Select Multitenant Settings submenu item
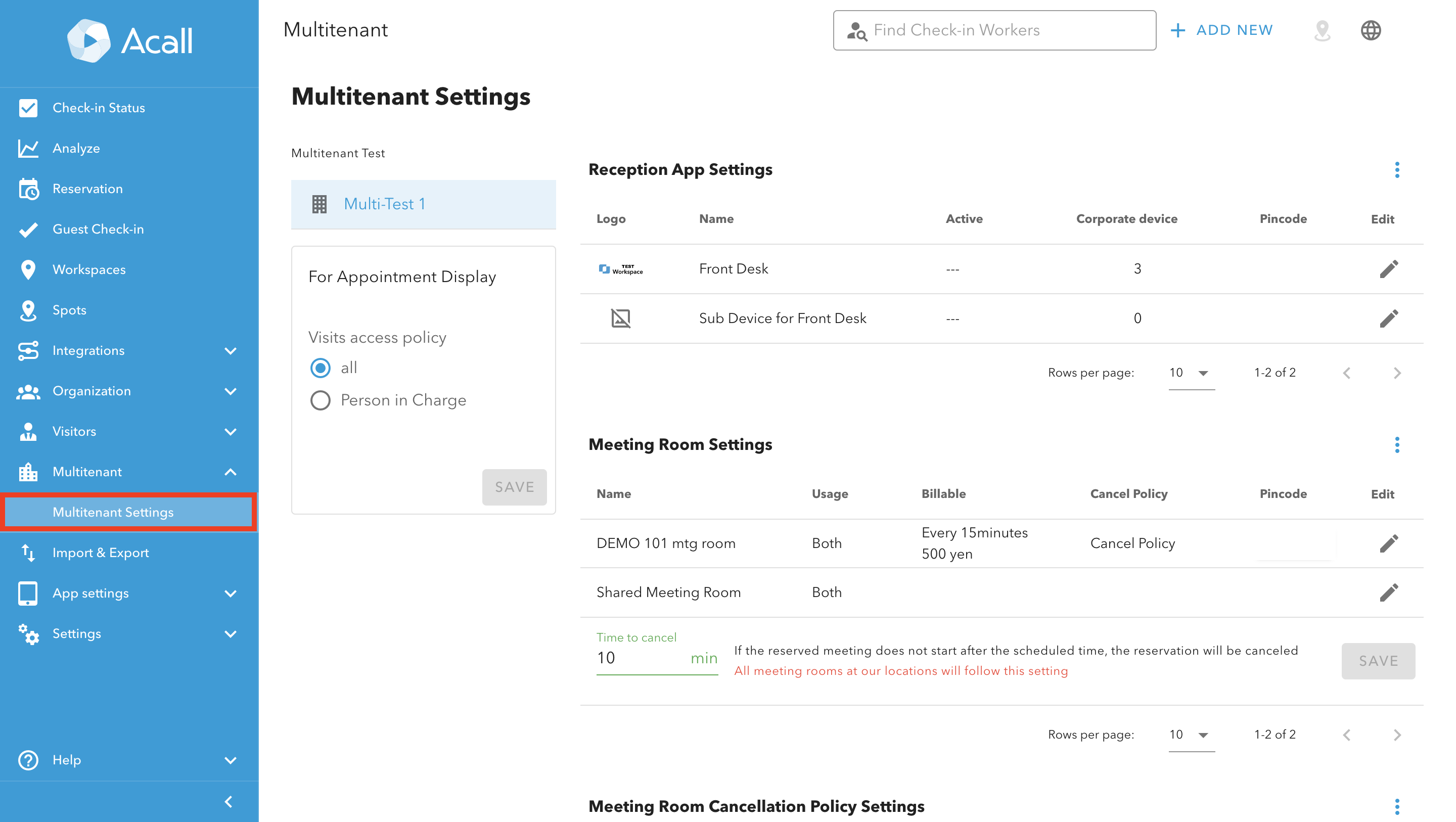The height and width of the screenshot is (822, 1456). (x=129, y=512)
